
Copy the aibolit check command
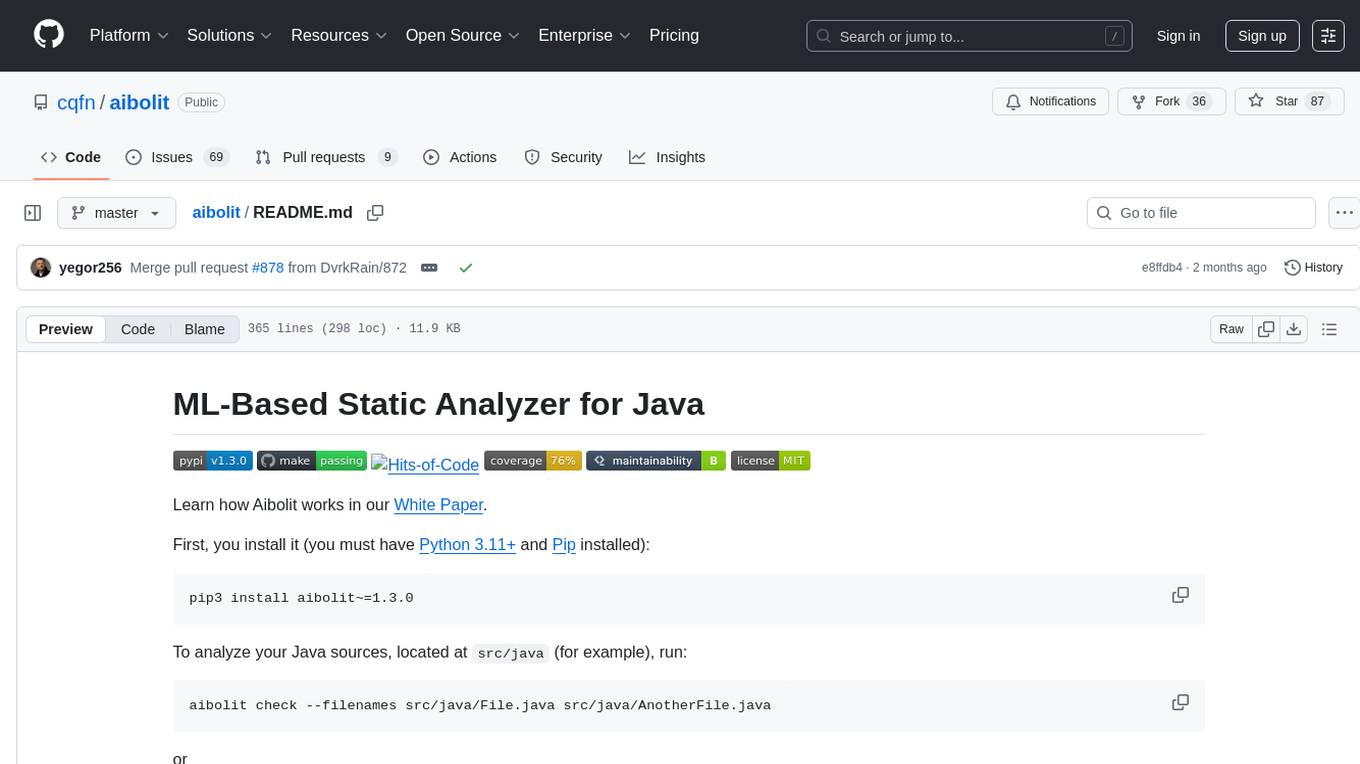click(x=1180, y=702)
